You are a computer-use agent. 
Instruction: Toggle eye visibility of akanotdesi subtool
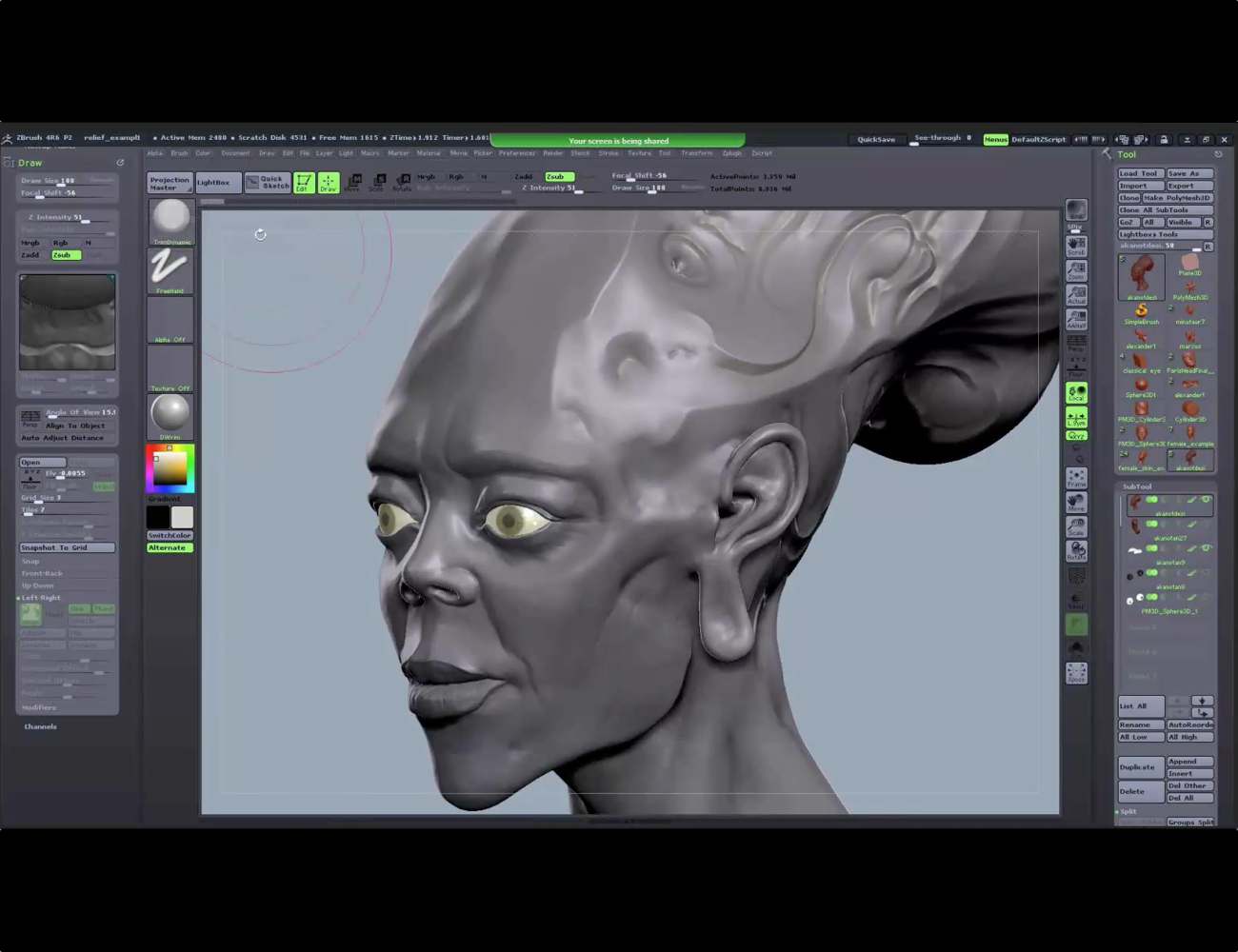[1206, 500]
